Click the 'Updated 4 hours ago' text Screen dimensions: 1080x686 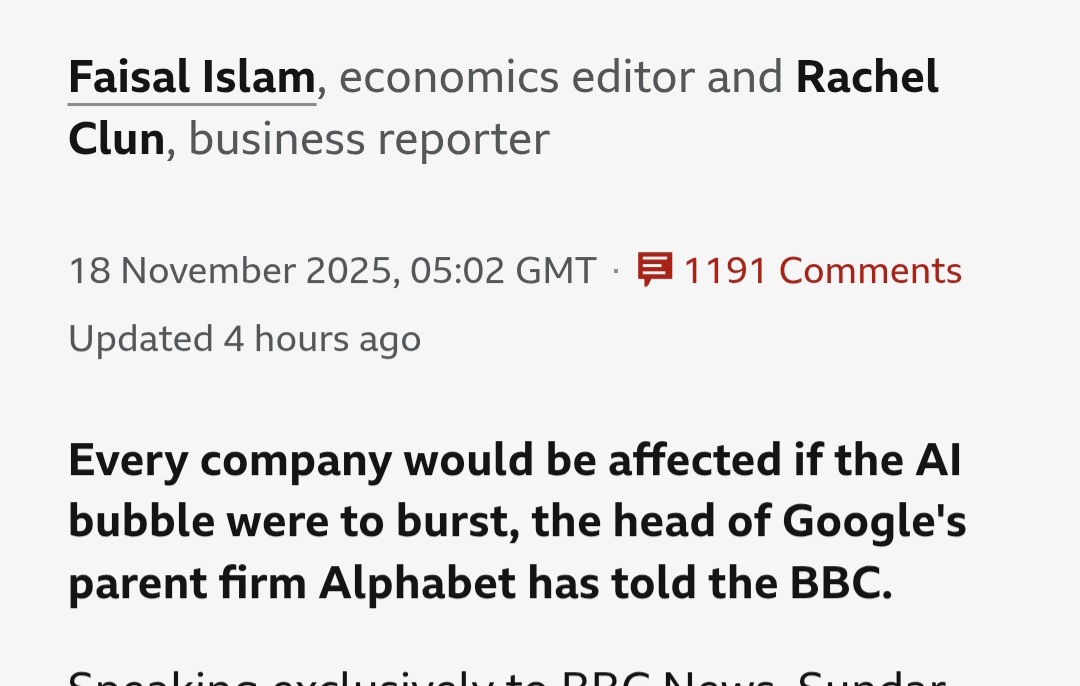(244, 339)
